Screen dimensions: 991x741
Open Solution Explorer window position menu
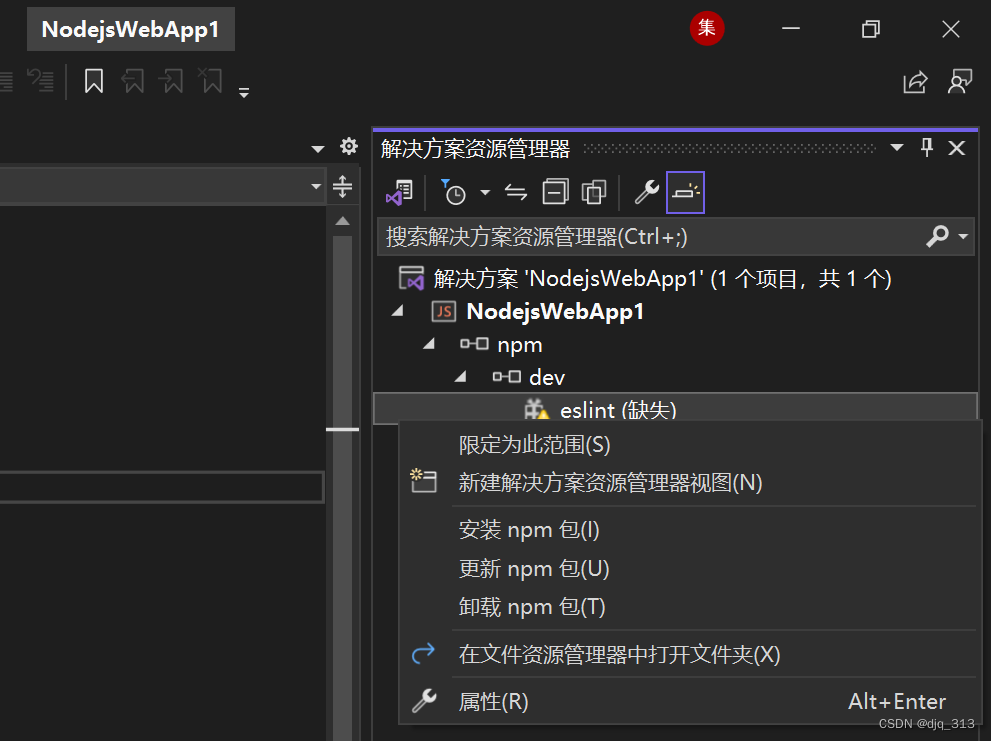point(896,148)
